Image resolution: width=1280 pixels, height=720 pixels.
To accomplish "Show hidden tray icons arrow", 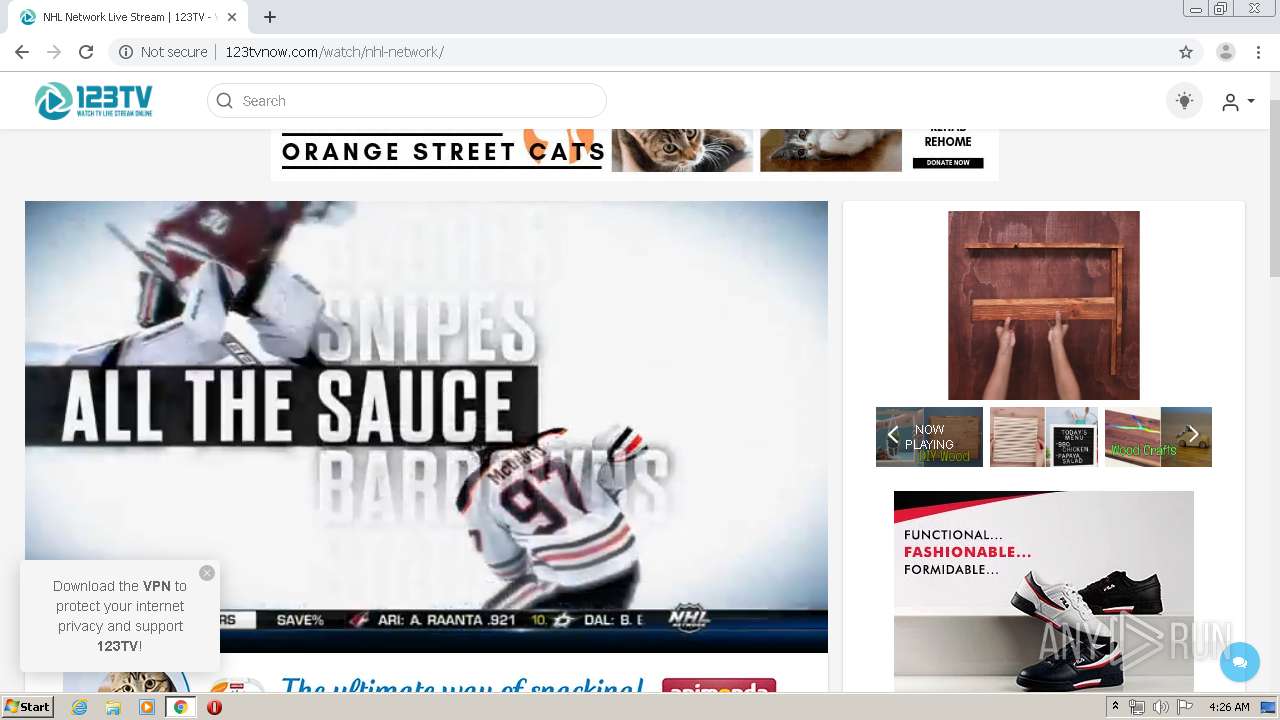I will (x=1115, y=707).
